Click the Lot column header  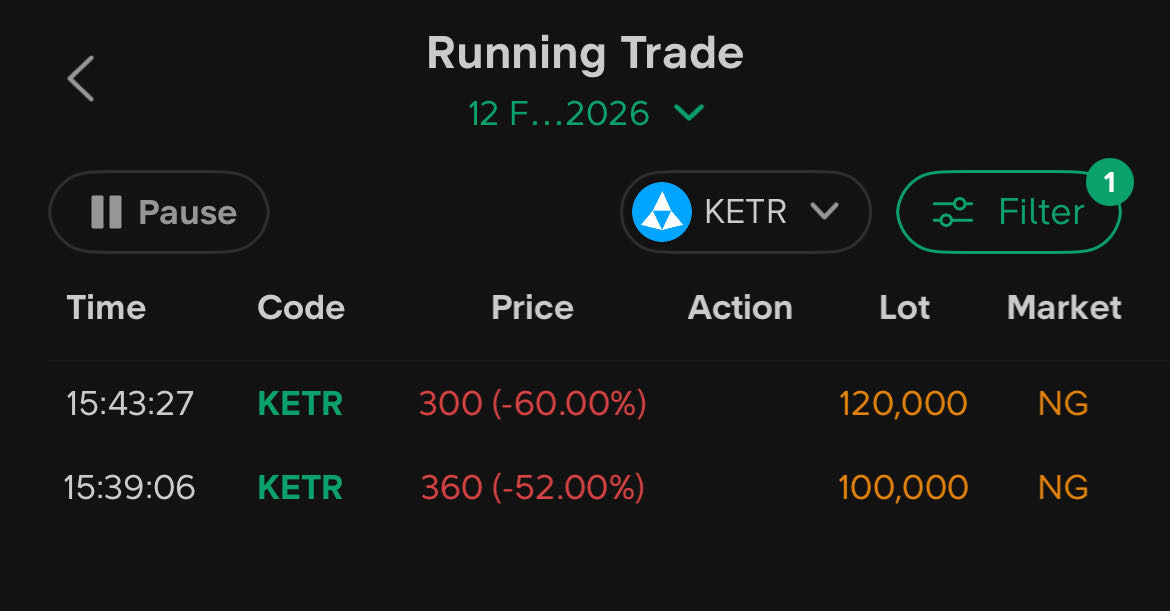904,307
